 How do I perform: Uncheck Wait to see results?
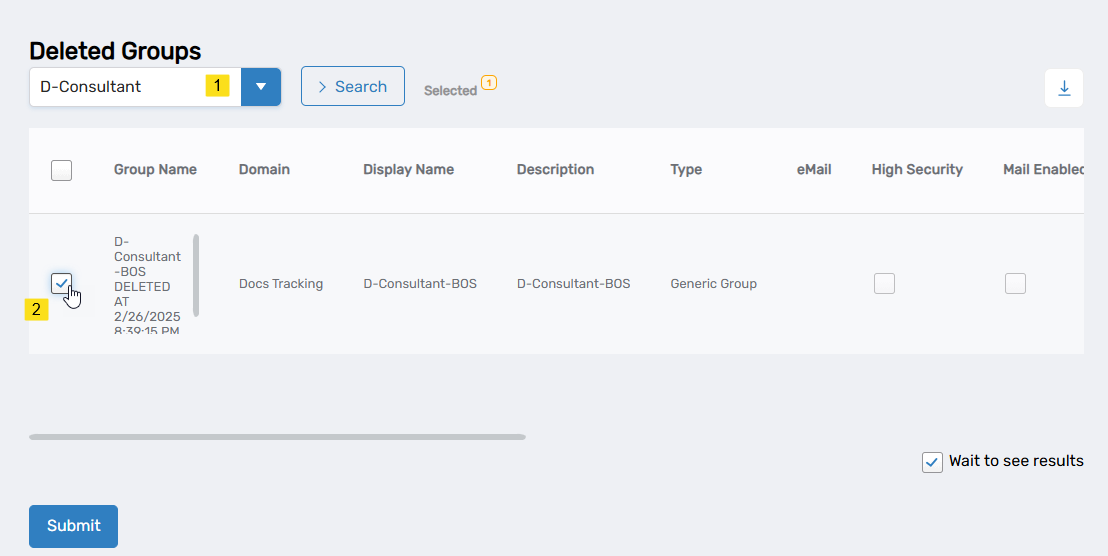coord(932,462)
